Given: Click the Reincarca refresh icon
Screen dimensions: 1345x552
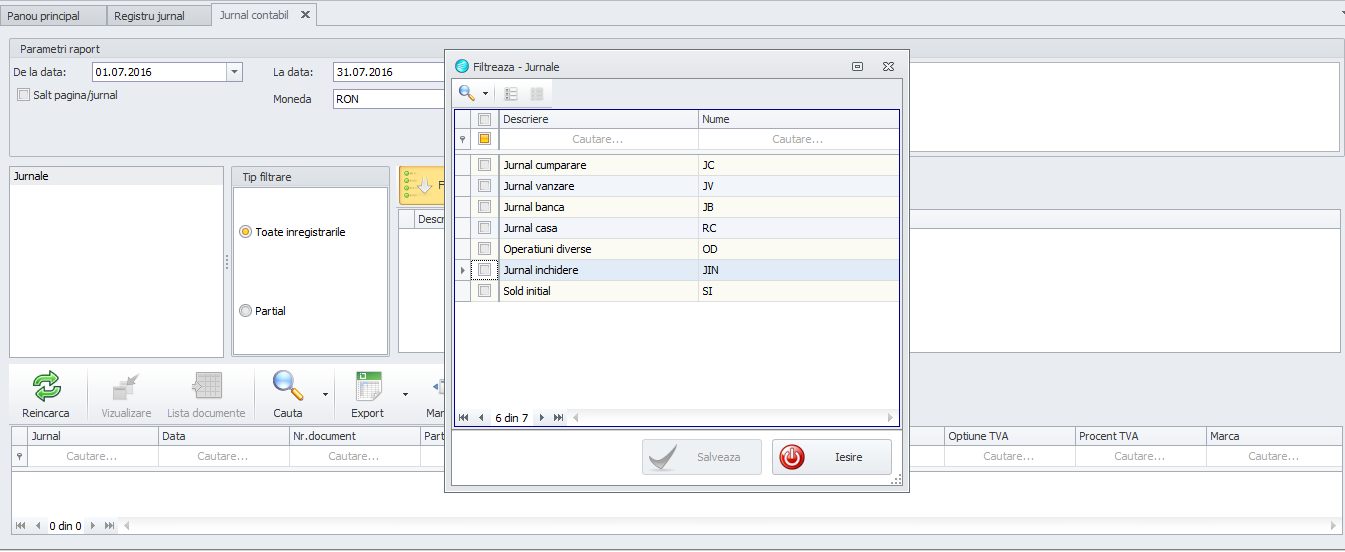Looking at the screenshot, I should click(x=46, y=386).
